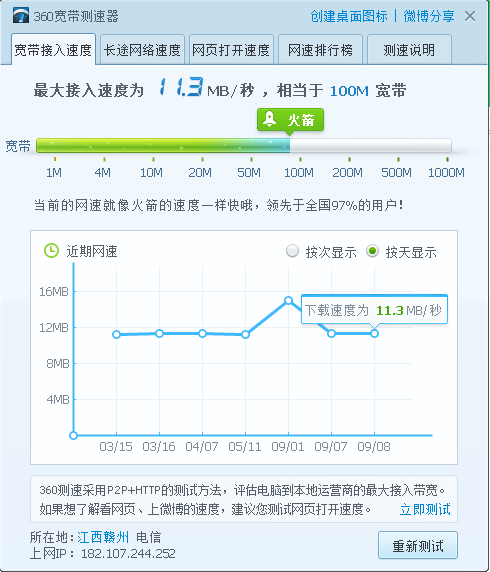Select the 03/15 data point on chart
Image resolution: width=490 pixels, height=572 pixels.
coord(116,334)
